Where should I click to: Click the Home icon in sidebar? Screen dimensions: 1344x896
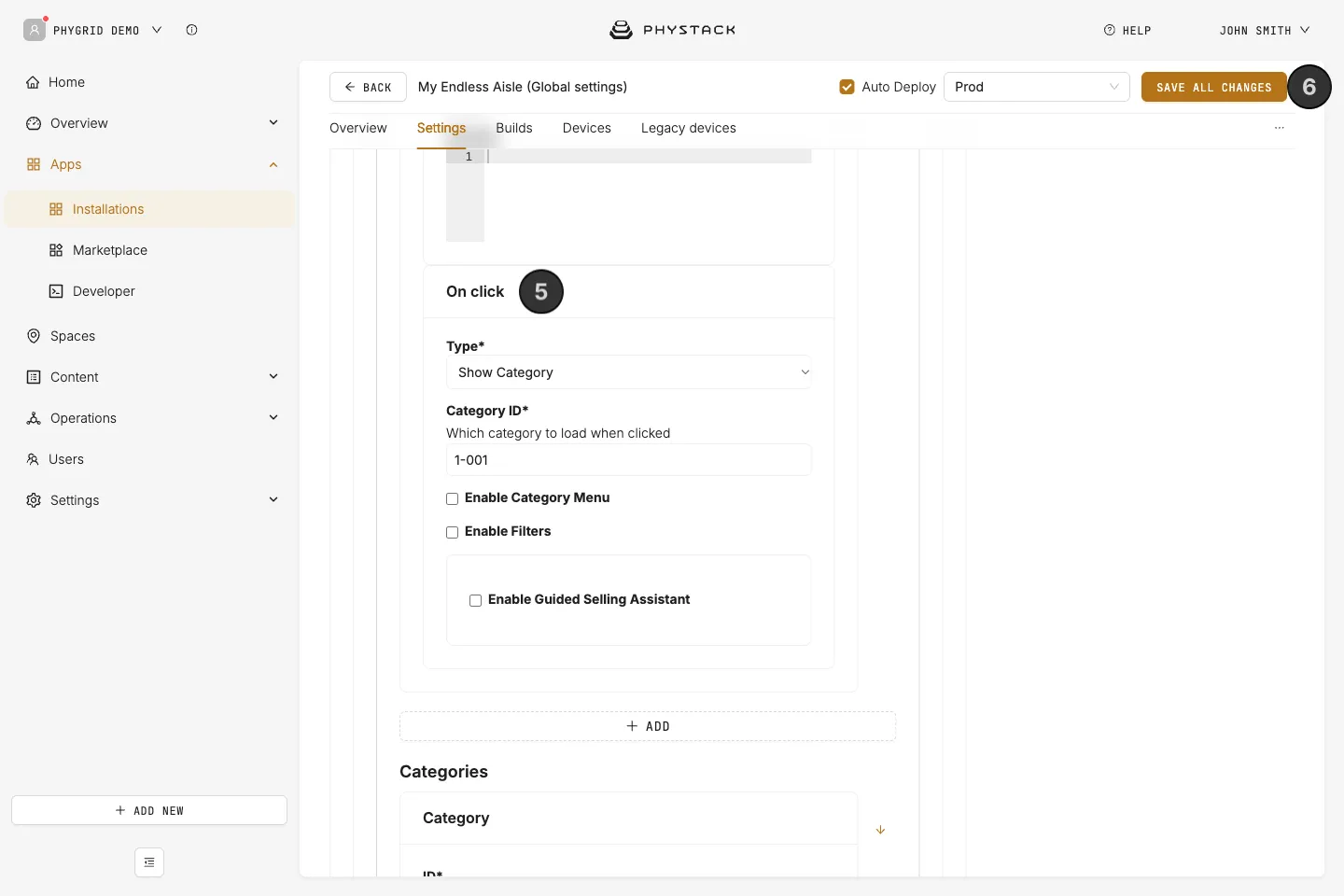33,82
